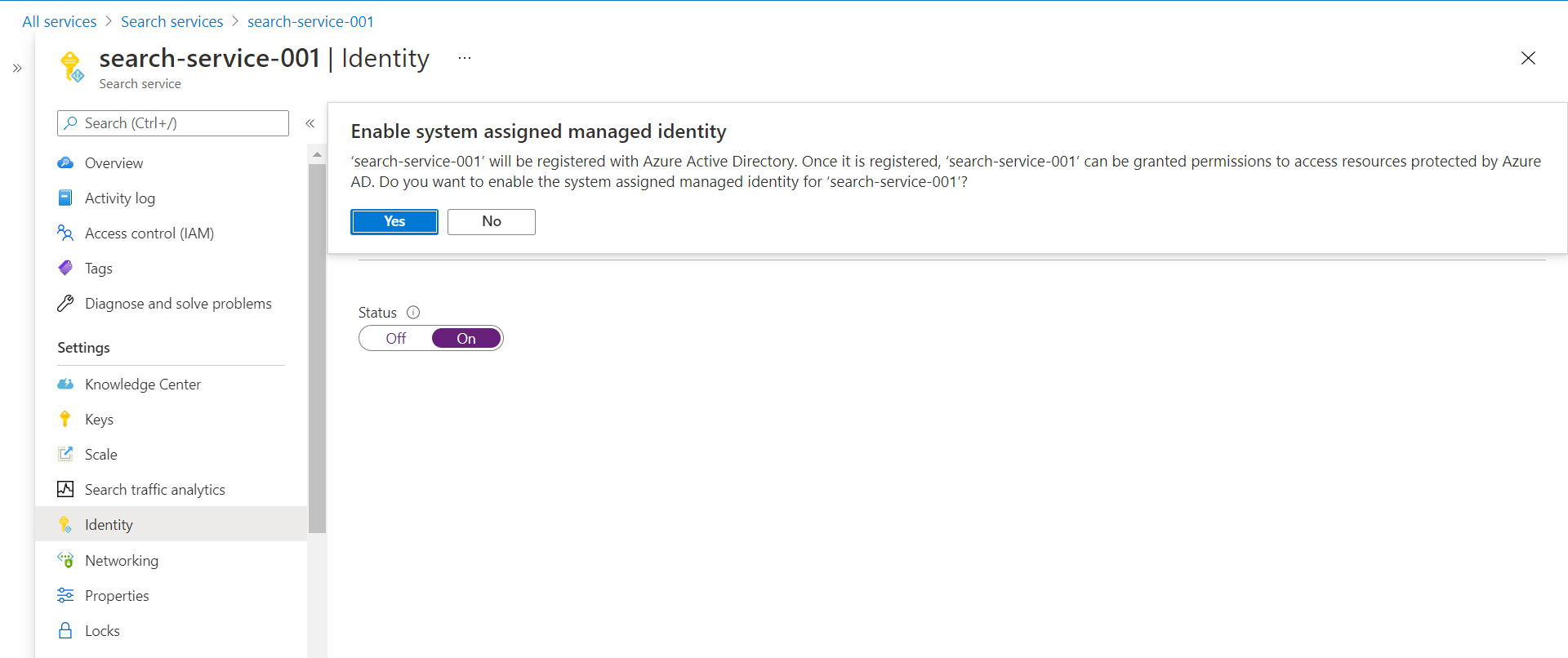Open the Activity log menu item
1568x658 pixels.
171,198
